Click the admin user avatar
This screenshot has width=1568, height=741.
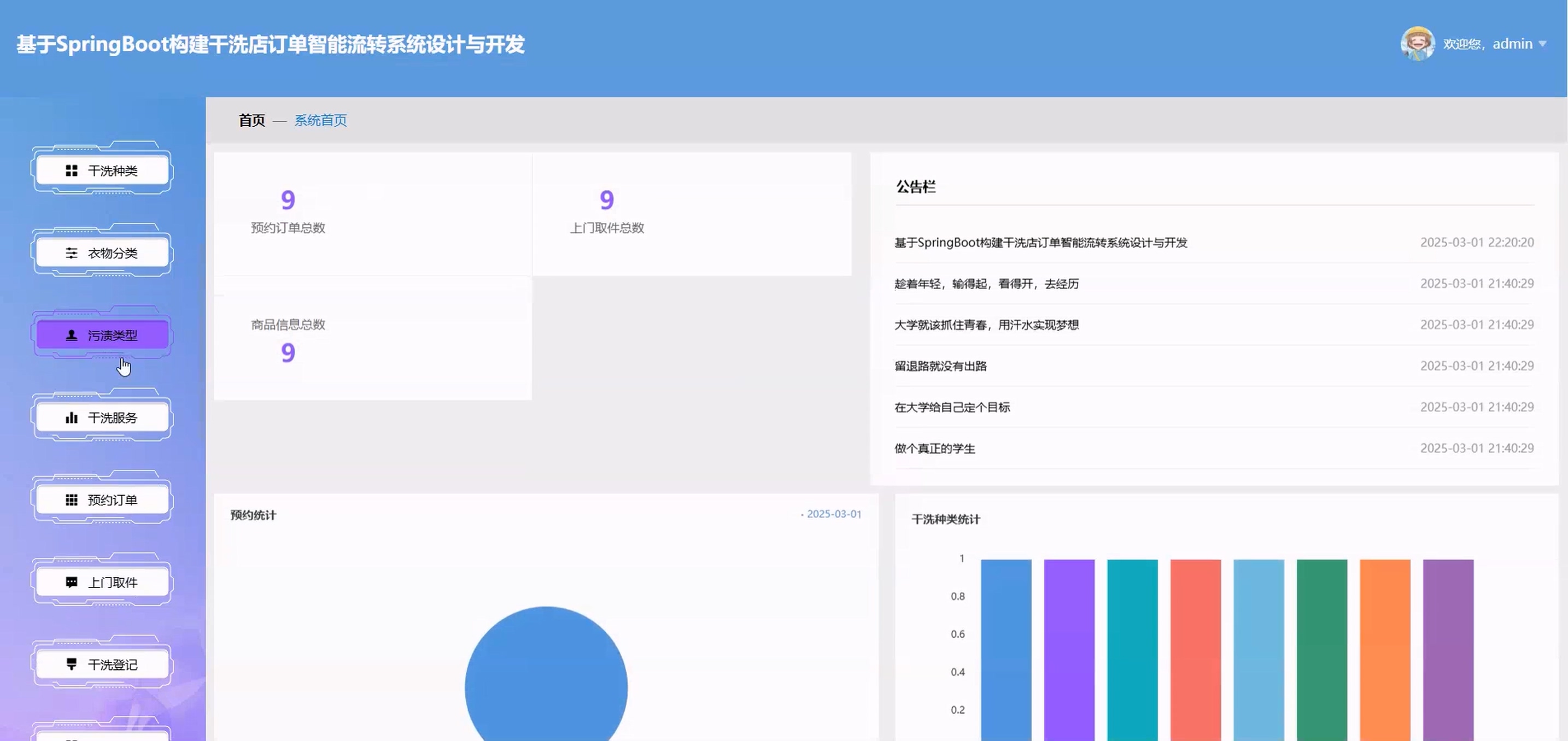[1417, 44]
